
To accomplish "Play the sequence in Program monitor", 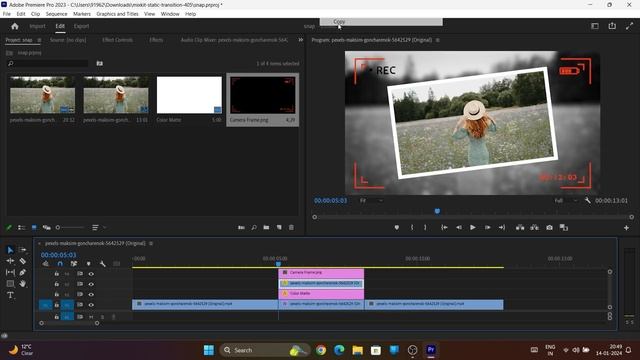I will pyautogui.click(x=473, y=228).
